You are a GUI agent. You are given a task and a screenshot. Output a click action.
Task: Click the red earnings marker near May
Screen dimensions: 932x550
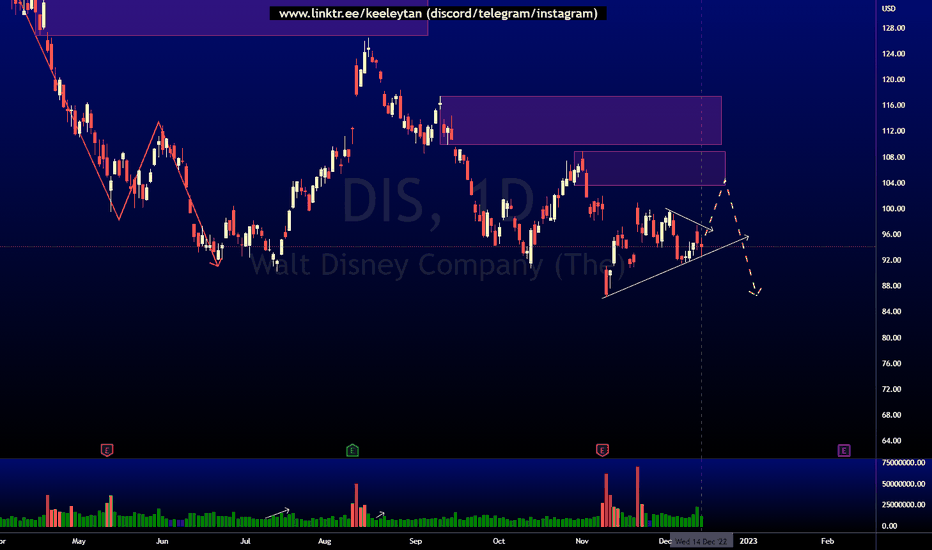pos(107,450)
